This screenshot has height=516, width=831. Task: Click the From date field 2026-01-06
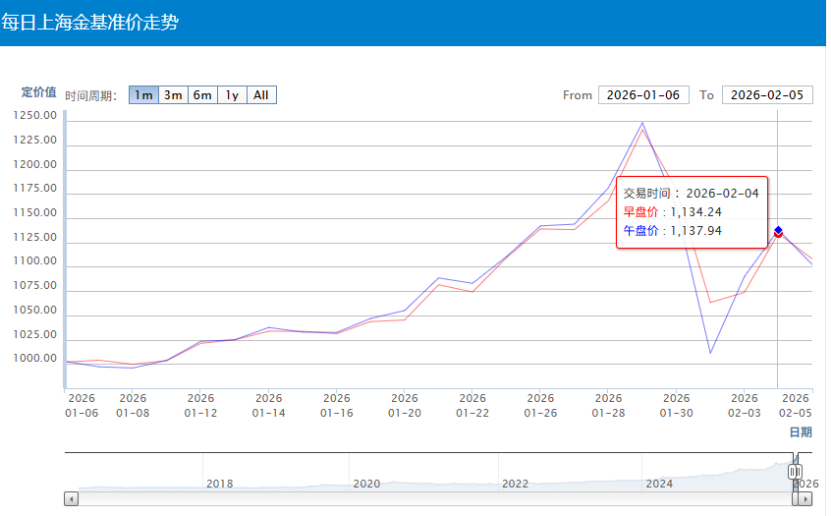tap(644, 95)
